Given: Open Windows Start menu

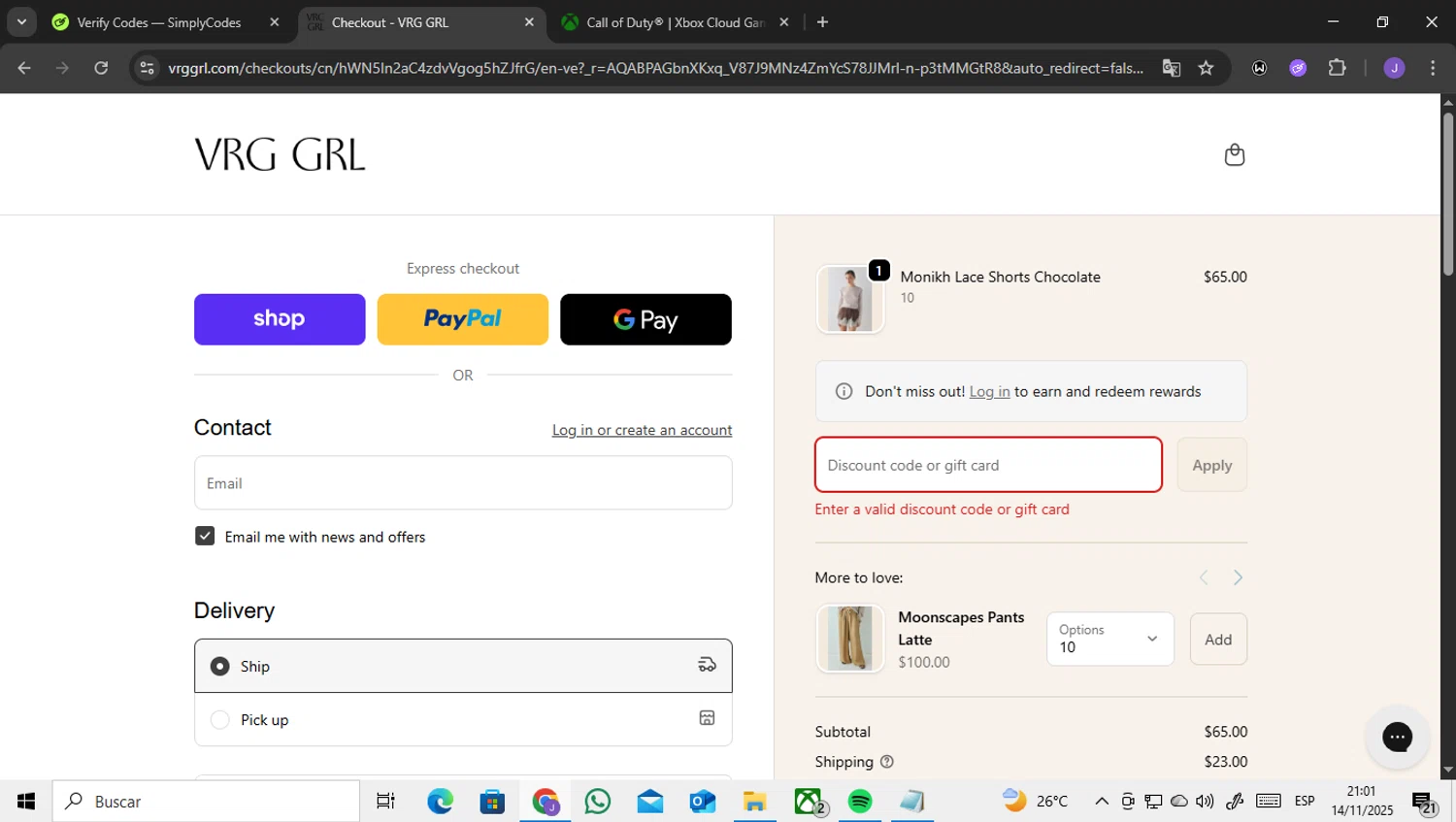Looking at the screenshot, I should pyautogui.click(x=26, y=802).
